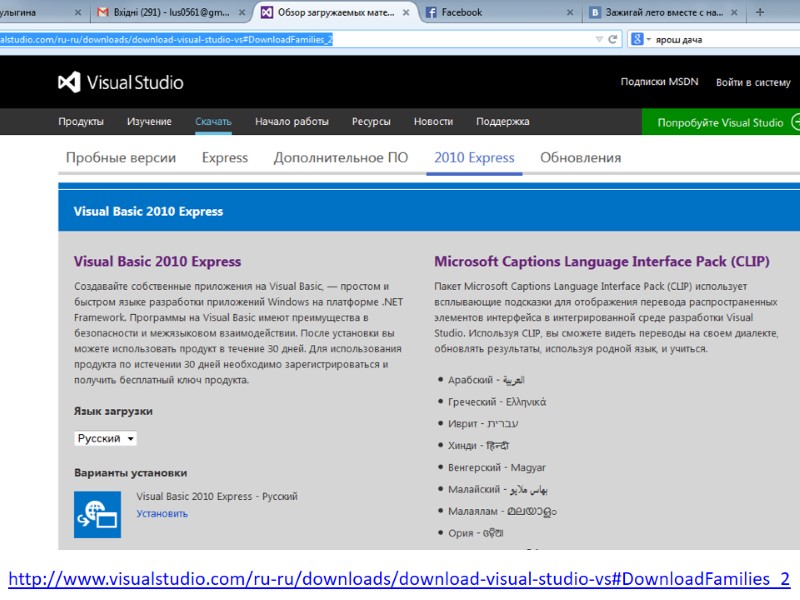Close the Facebook tab
Viewport: 800px width, 600px height.
(x=570, y=12)
